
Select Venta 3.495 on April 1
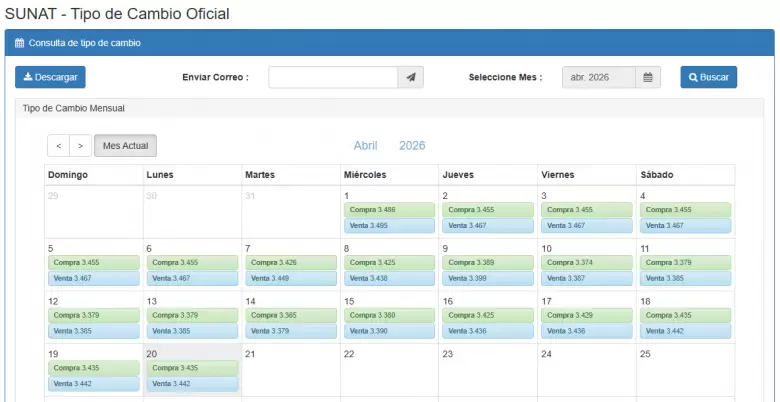click(390, 226)
